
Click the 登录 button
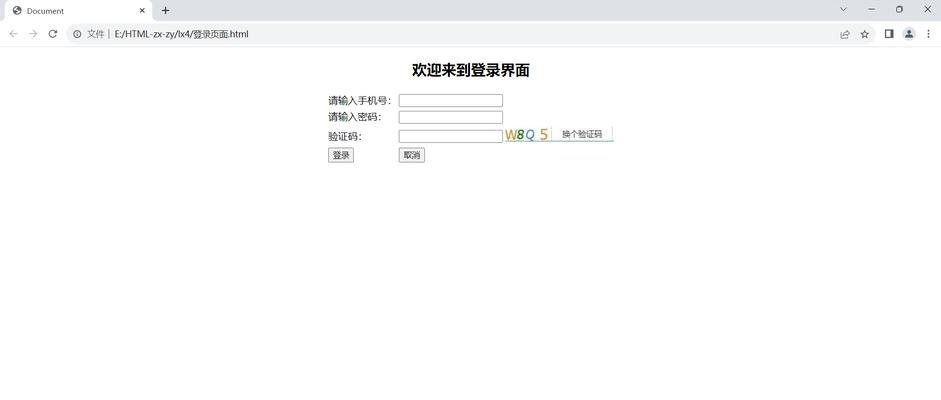click(x=341, y=155)
